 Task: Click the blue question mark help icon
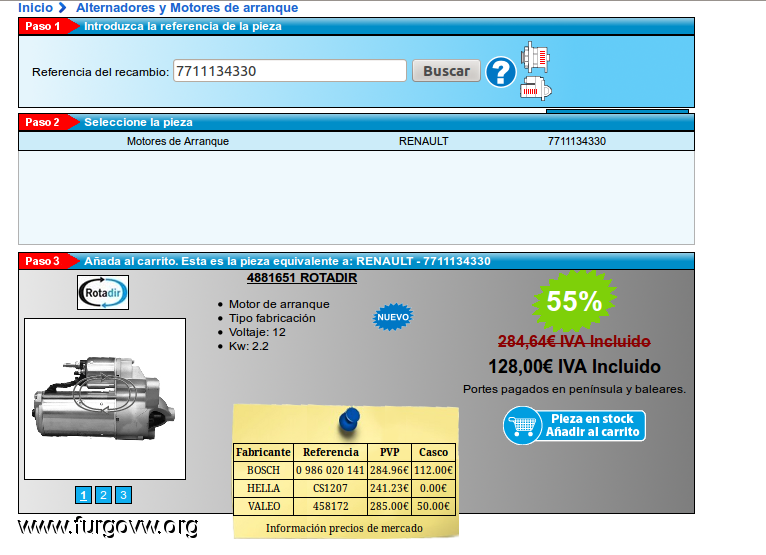pos(501,72)
